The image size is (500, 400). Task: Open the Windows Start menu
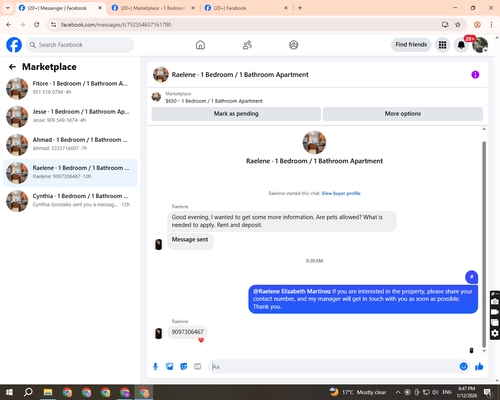[9, 392]
